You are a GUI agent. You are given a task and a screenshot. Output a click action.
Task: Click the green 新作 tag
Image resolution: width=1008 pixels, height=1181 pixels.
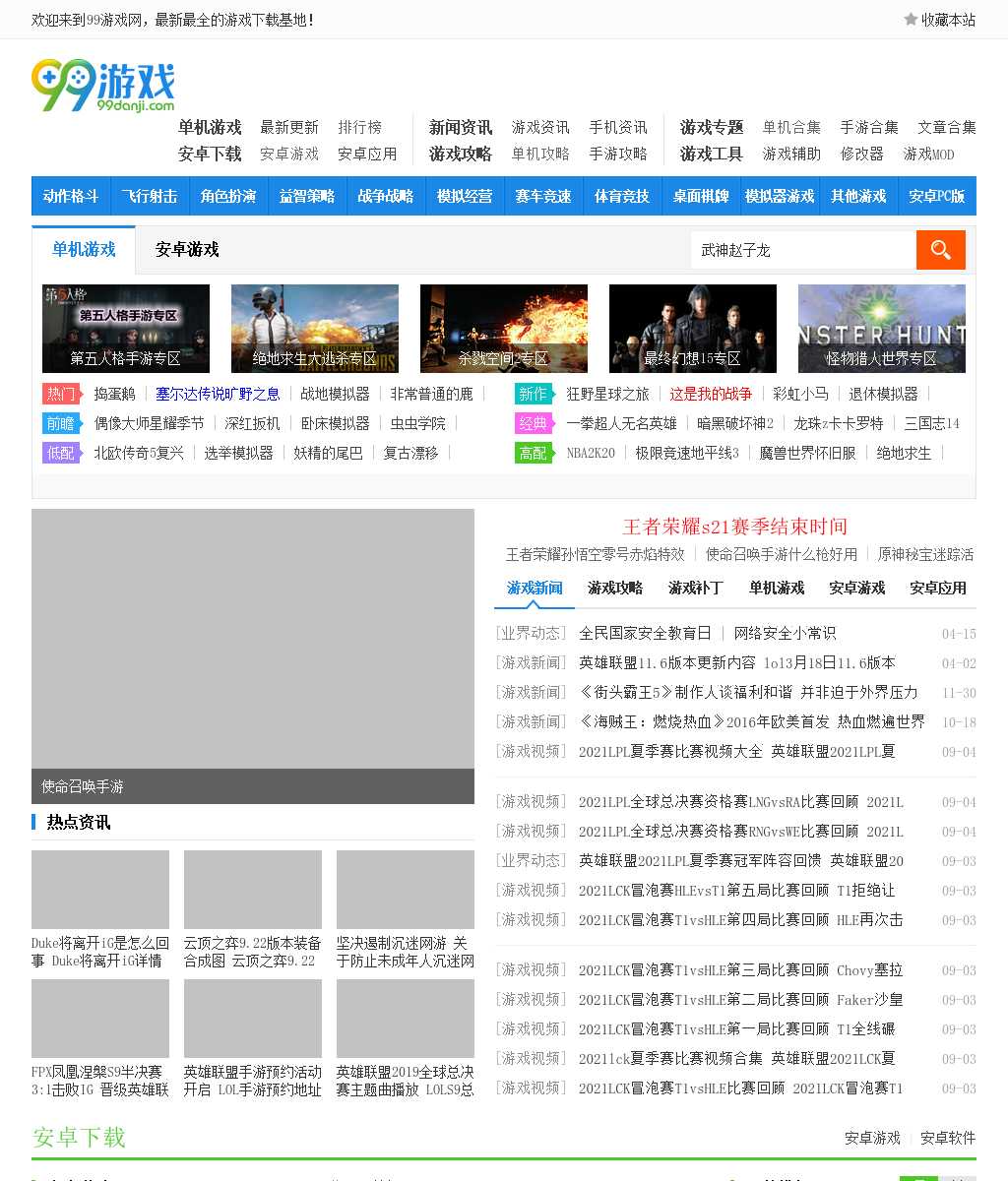click(x=534, y=394)
